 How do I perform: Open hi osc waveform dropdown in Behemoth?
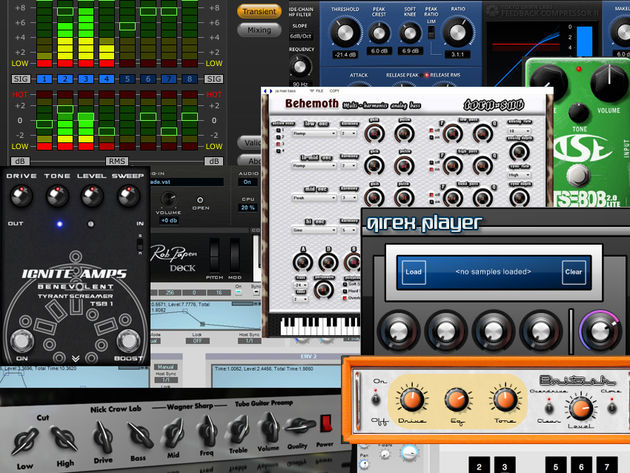pos(314,230)
